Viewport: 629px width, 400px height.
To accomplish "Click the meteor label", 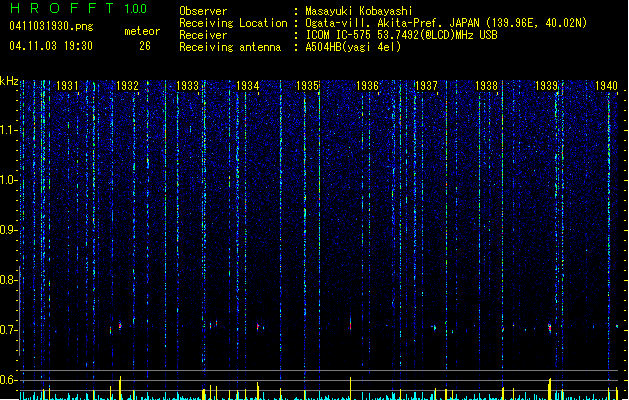I will click(x=142, y=31).
